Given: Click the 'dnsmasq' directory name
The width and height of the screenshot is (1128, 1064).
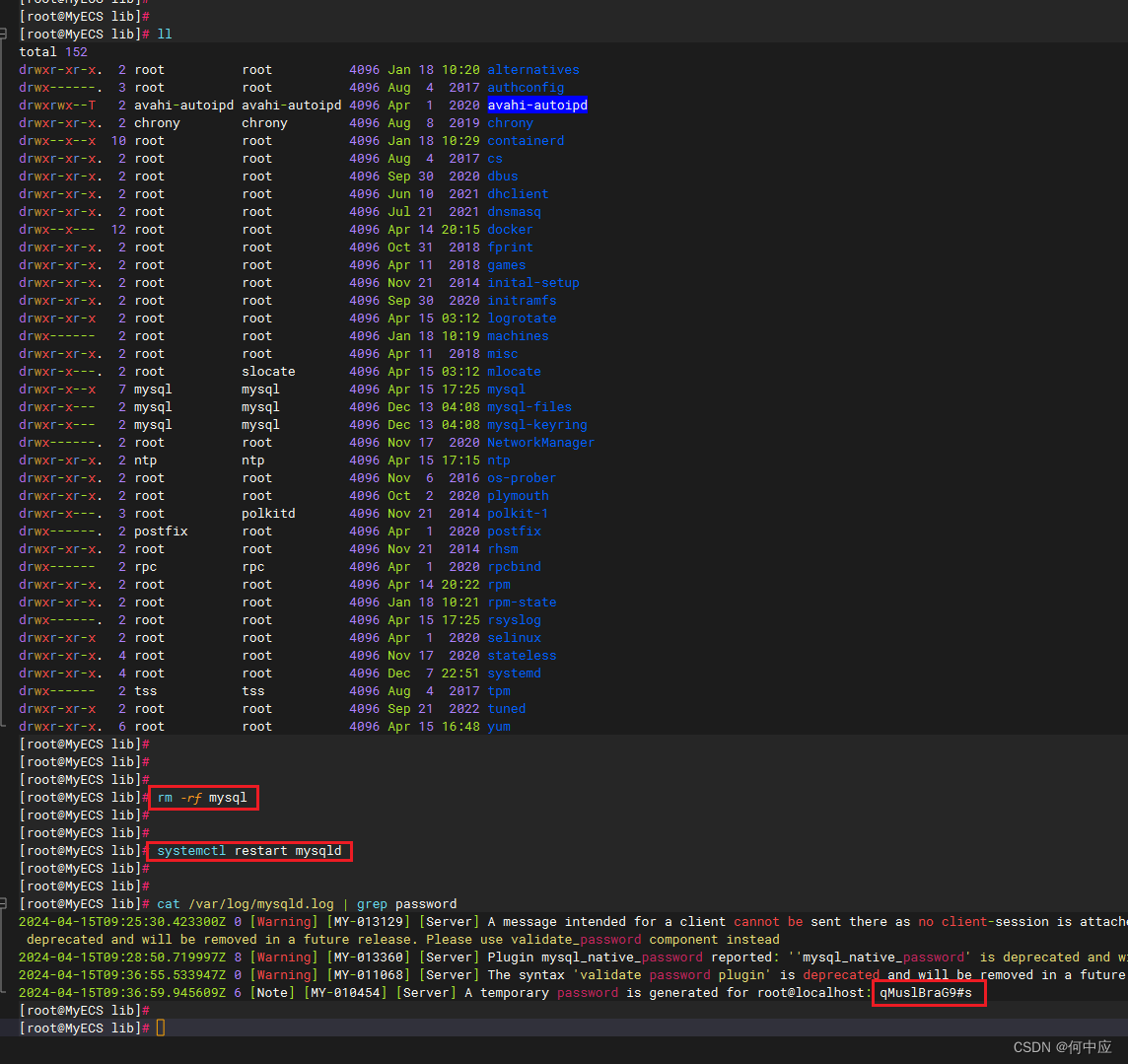Looking at the screenshot, I should coord(515,211).
